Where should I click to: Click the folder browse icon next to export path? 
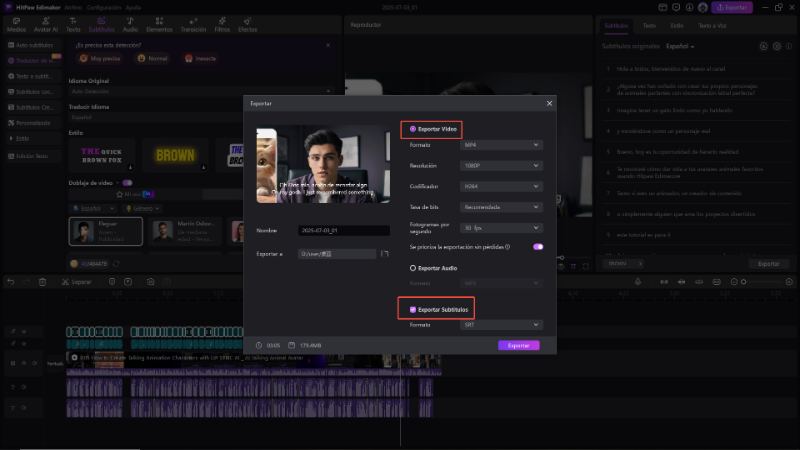(x=385, y=254)
